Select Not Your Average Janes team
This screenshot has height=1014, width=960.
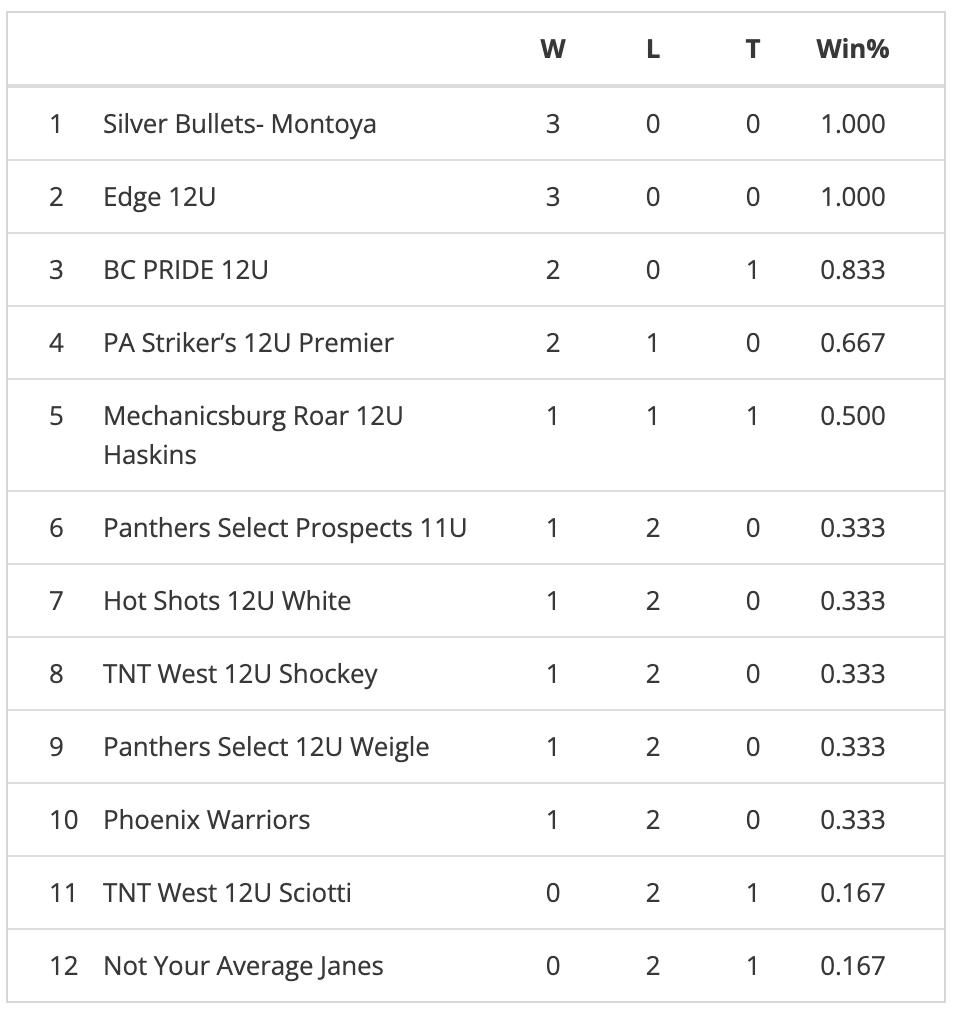(243, 967)
